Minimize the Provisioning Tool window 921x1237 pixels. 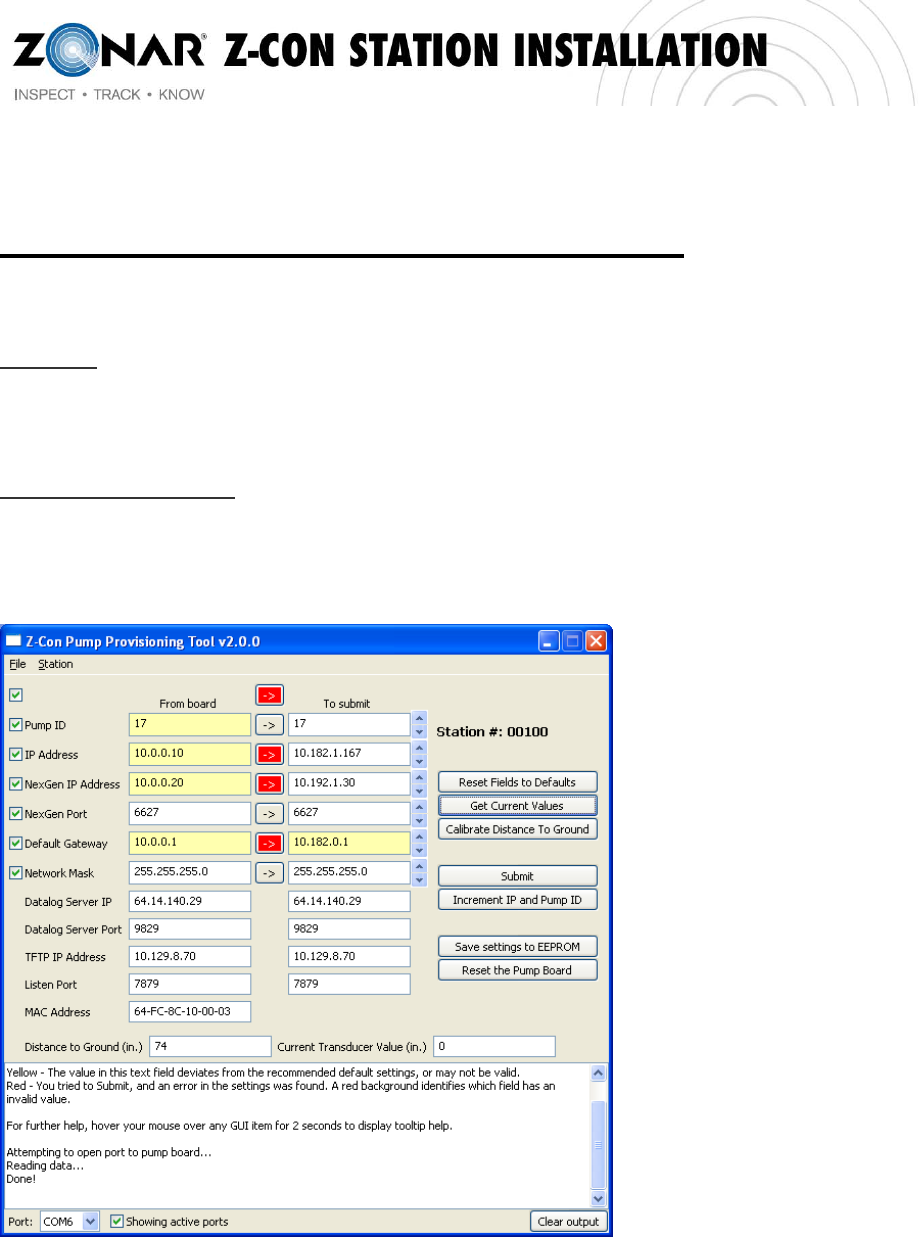coord(550,641)
